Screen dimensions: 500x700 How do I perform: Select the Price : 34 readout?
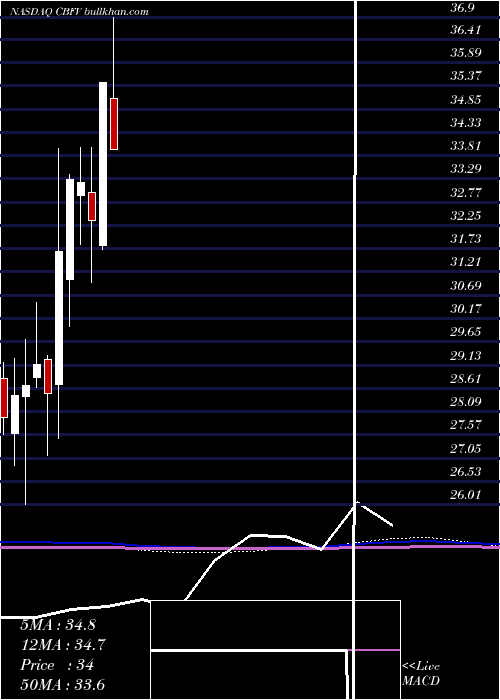coord(57,665)
